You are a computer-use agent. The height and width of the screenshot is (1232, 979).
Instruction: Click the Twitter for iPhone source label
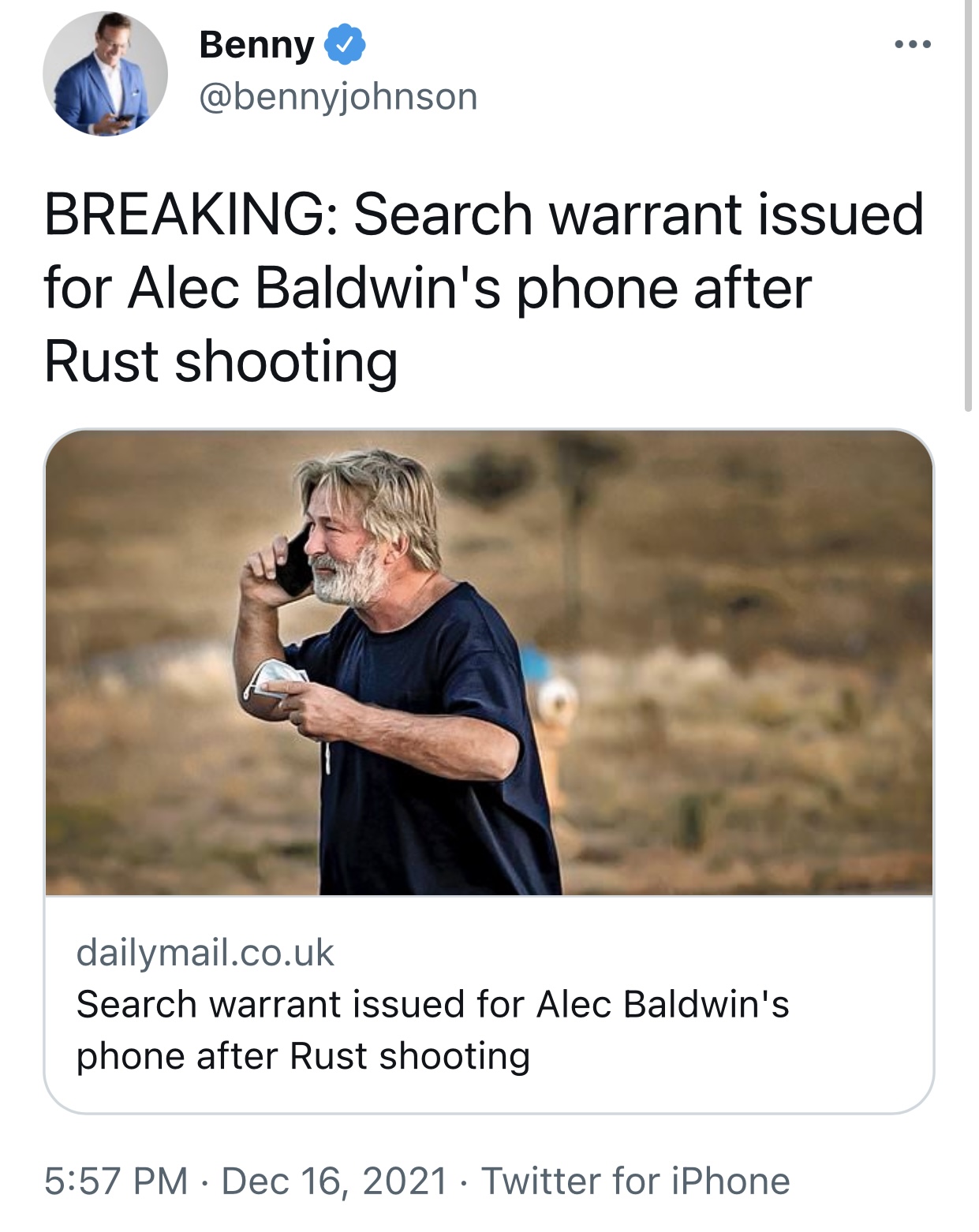(636, 1181)
